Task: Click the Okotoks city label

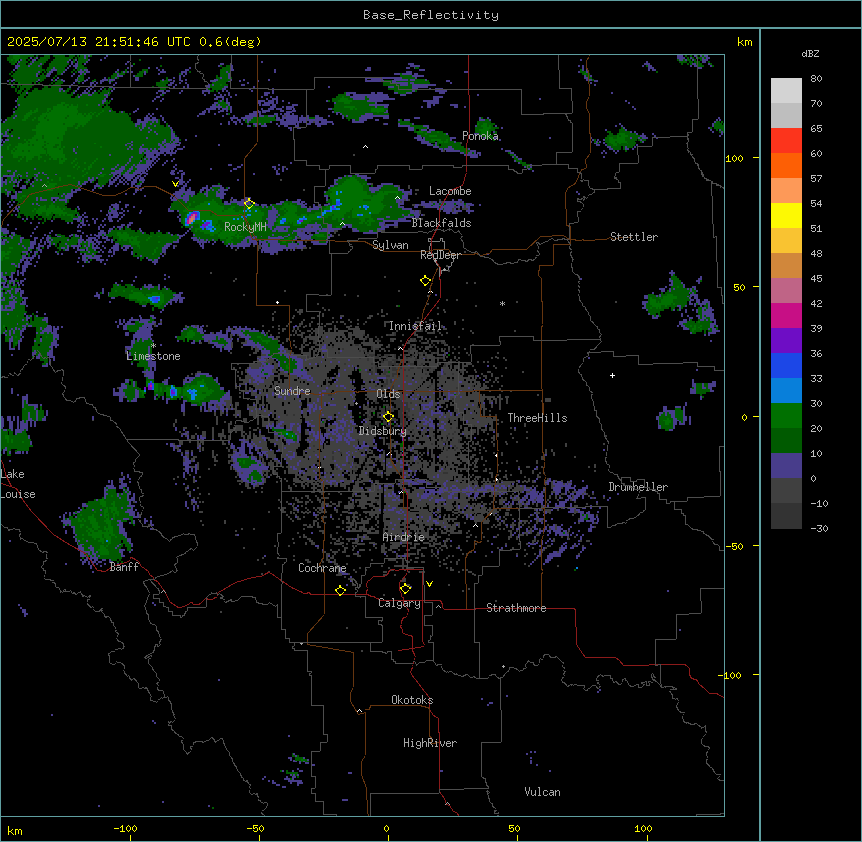Action: 412,700
